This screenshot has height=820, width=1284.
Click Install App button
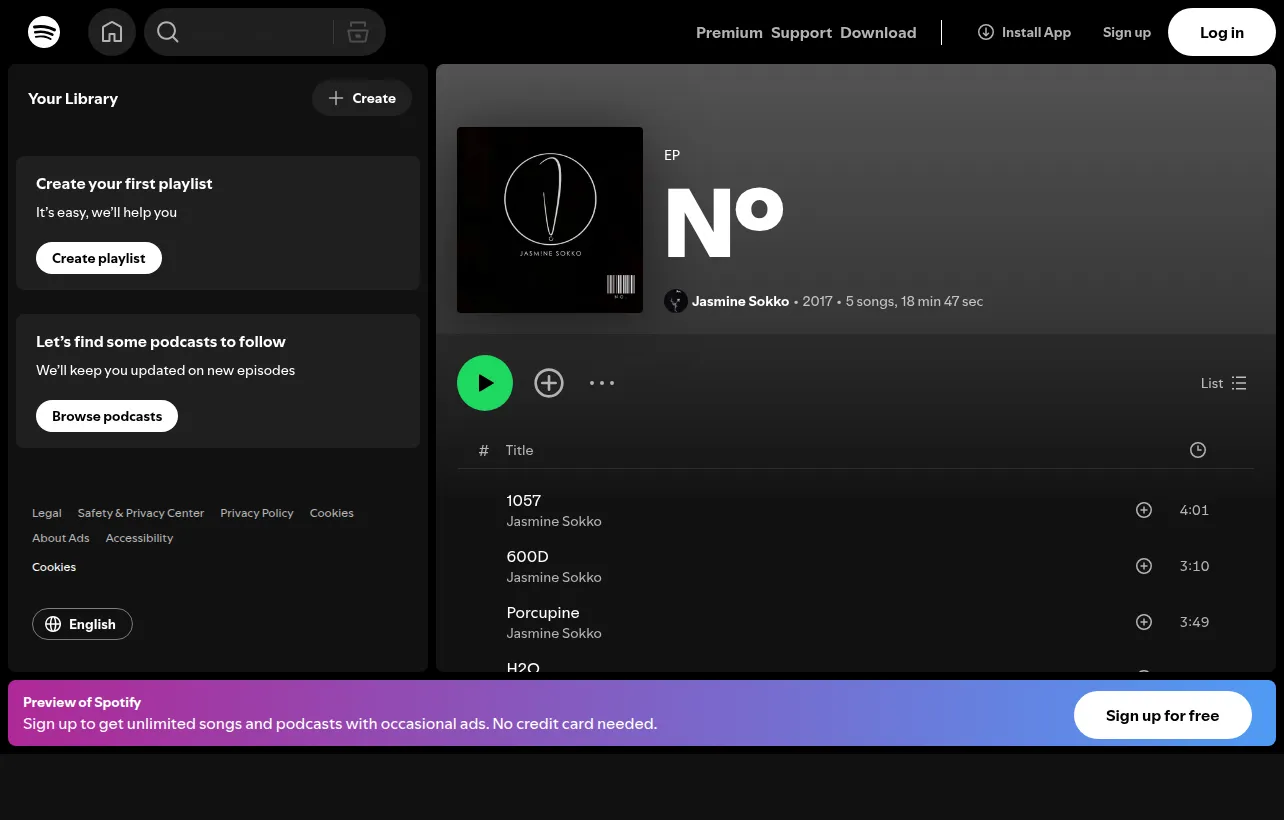(x=1024, y=32)
